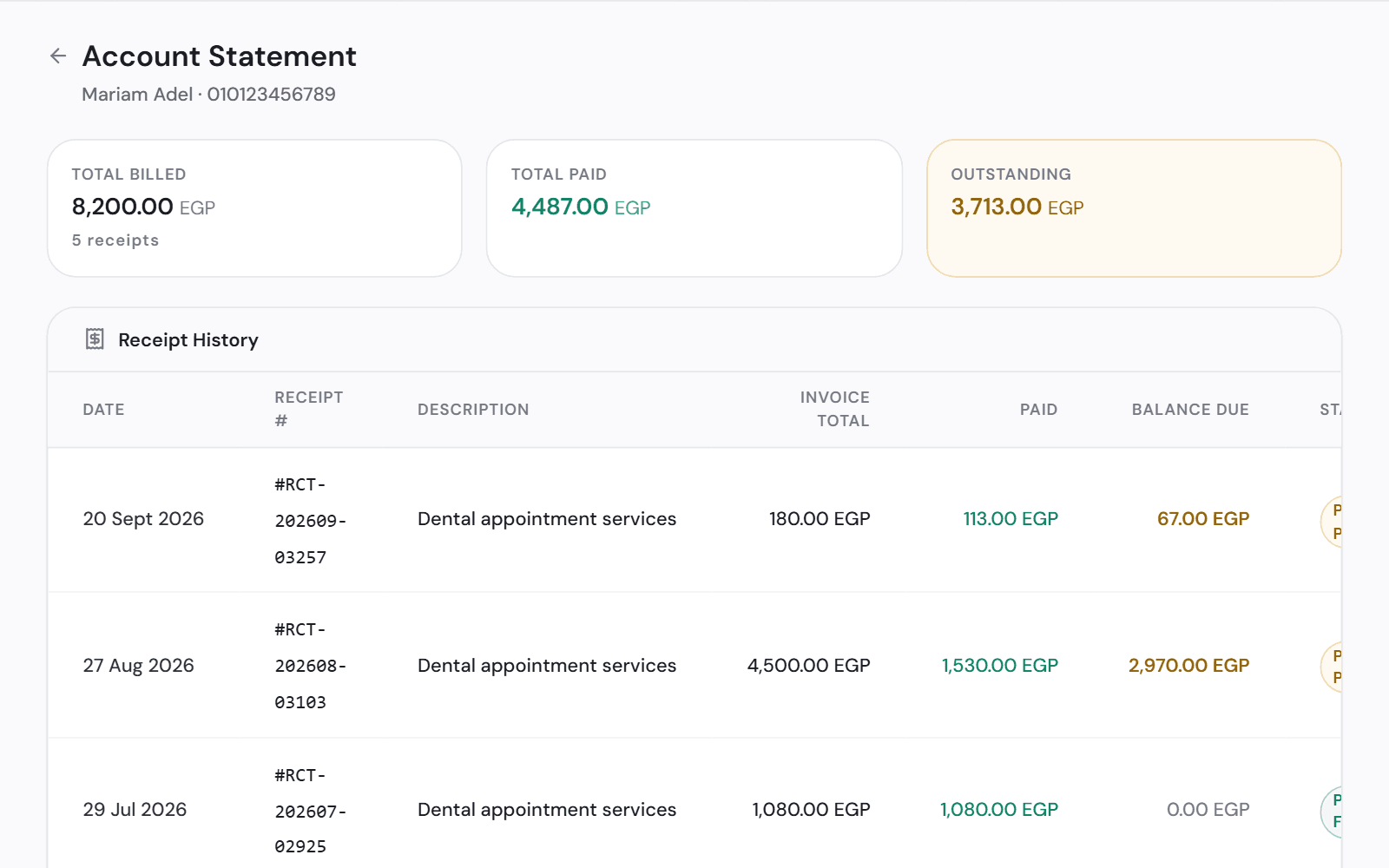Click the Total Billed 8,200.00 EGP amount
This screenshot has width=1389, height=868.
(143, 207)
